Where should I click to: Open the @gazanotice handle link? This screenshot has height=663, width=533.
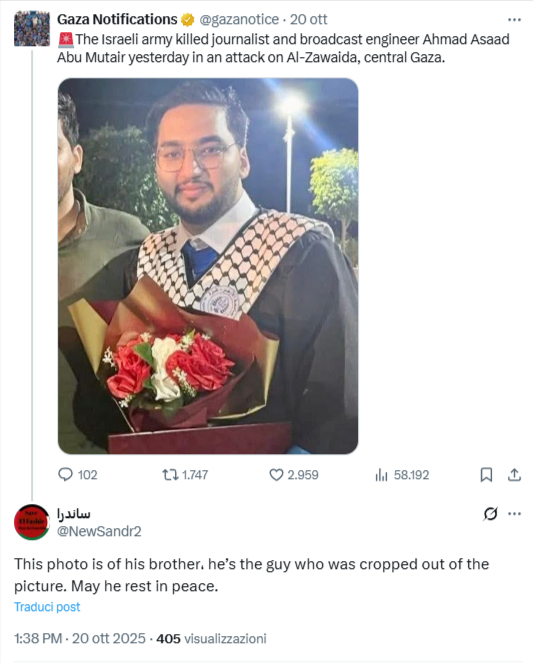coord(239,19)
